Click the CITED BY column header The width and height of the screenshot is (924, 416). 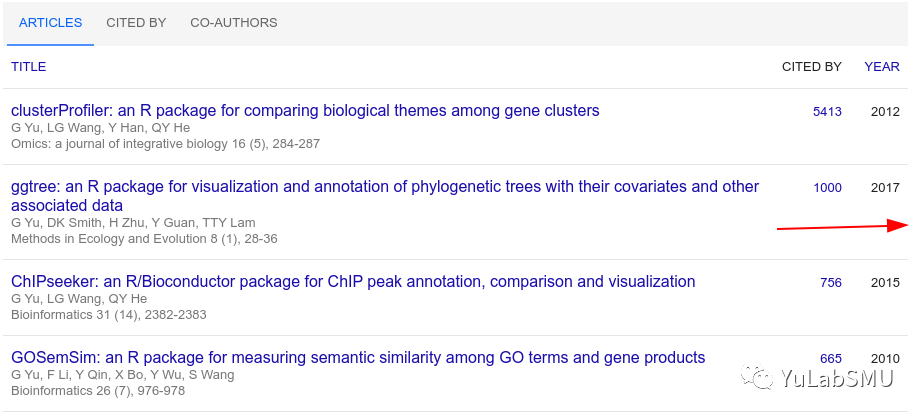pyautogui.click(x=811, y=67)
